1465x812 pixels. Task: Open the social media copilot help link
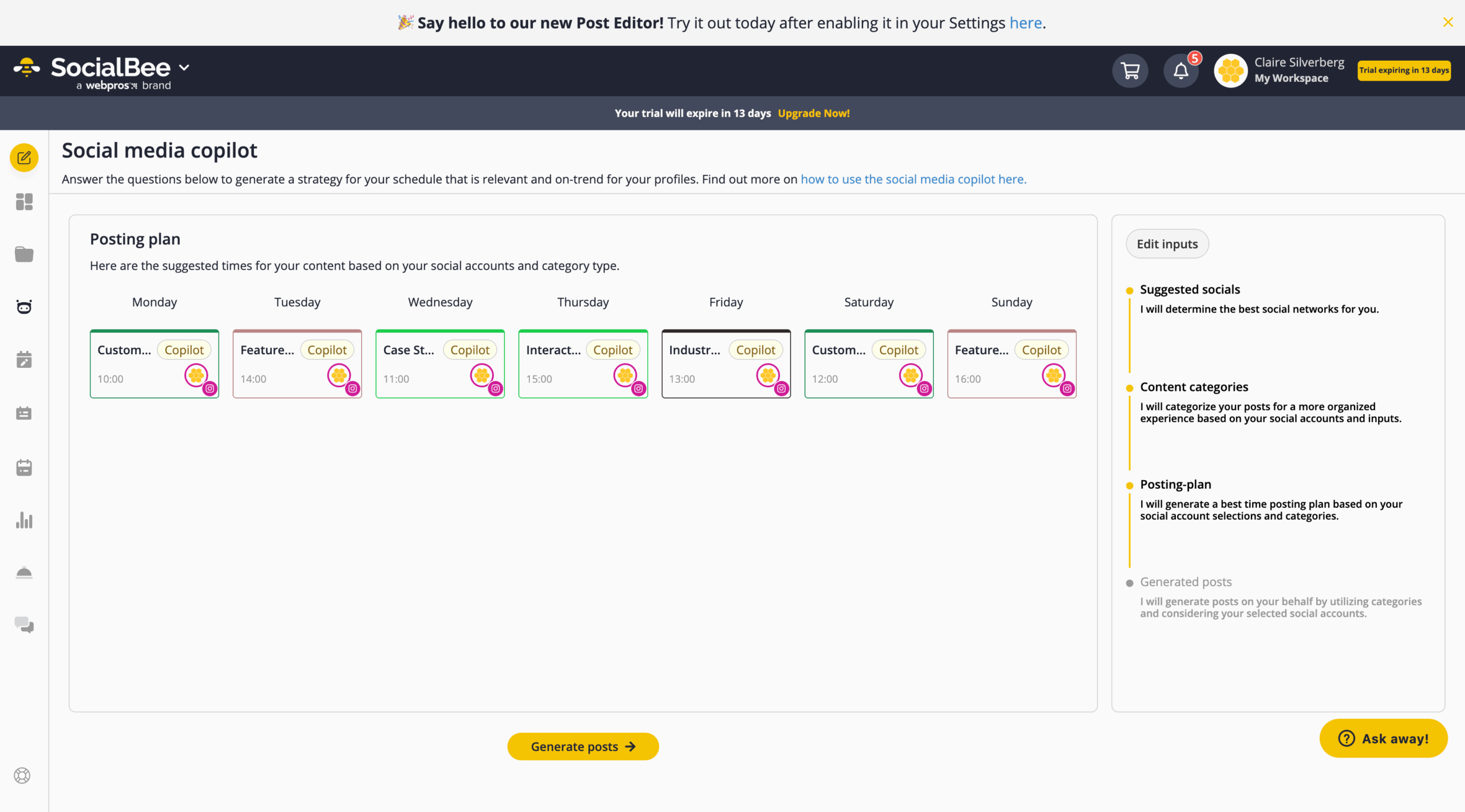[x=913, y=179]
